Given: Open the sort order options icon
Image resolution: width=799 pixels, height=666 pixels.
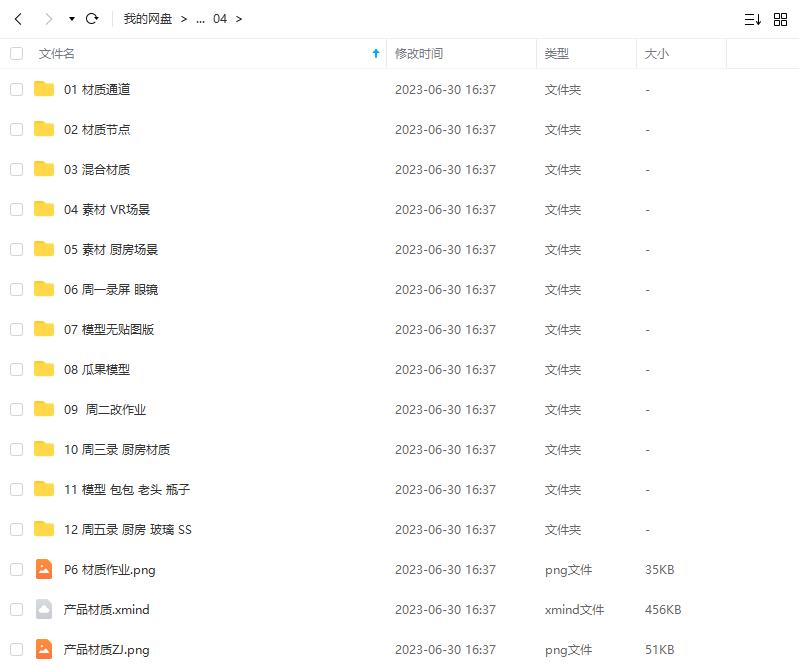Looking at the screenshot, I should tap(752, 19).
